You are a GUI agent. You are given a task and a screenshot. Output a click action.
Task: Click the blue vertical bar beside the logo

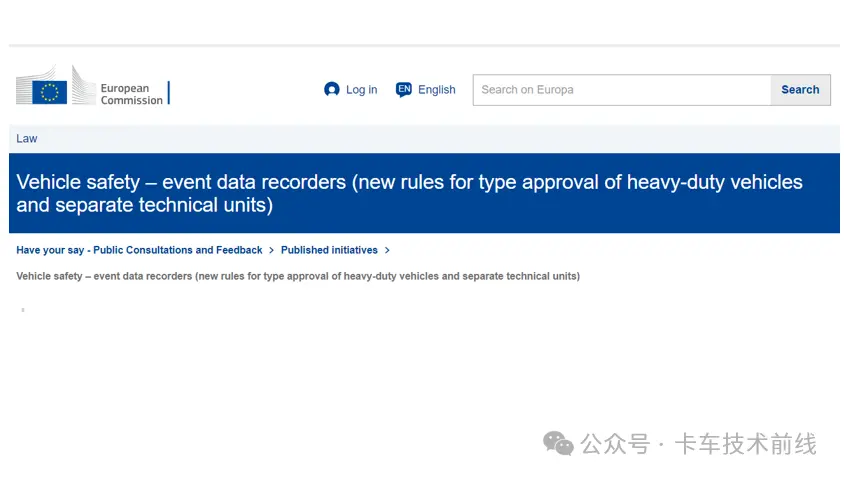[x=169, y=93]
